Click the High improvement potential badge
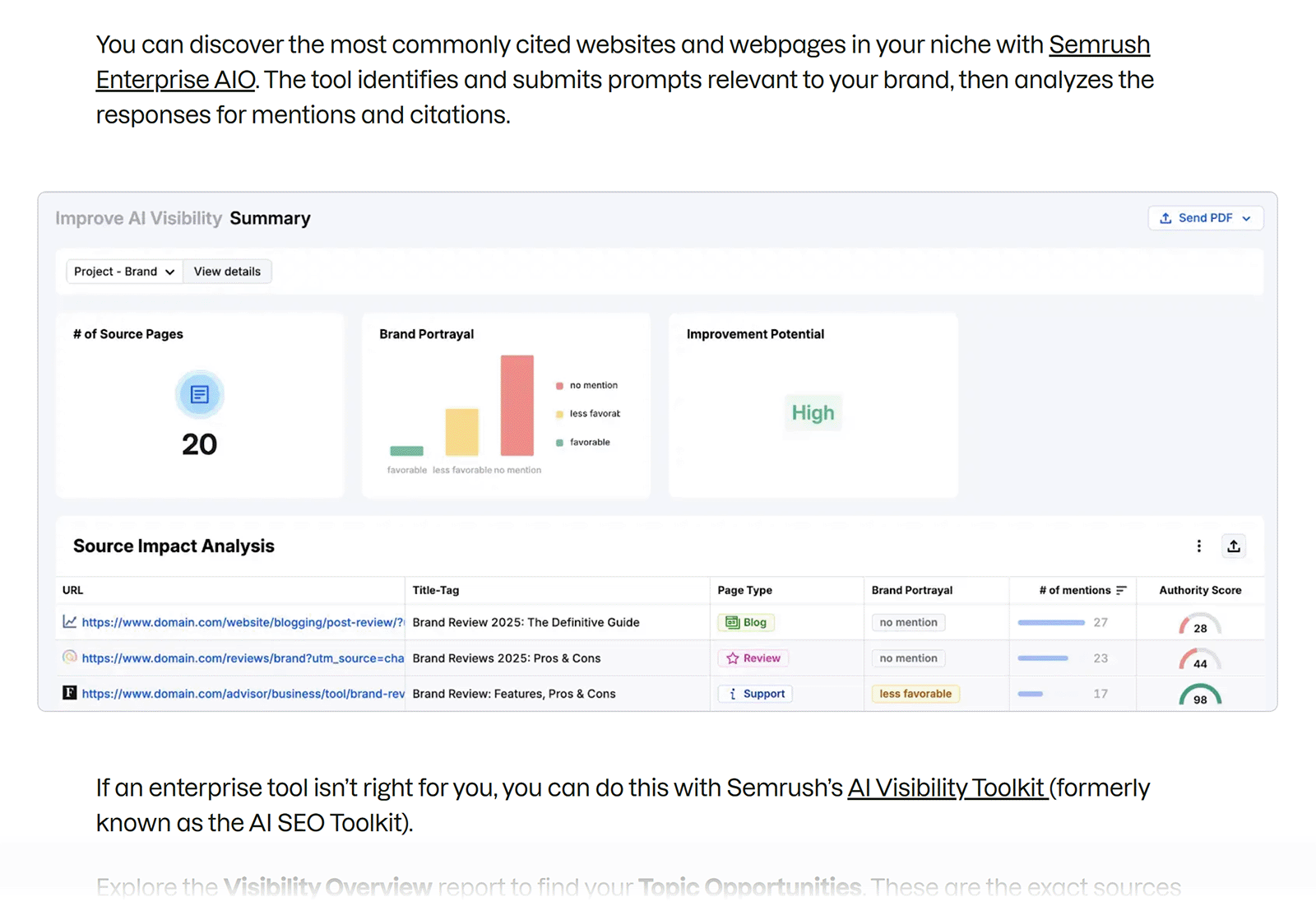Viewport: 1316px width, 911px height. tap(813, 412)
